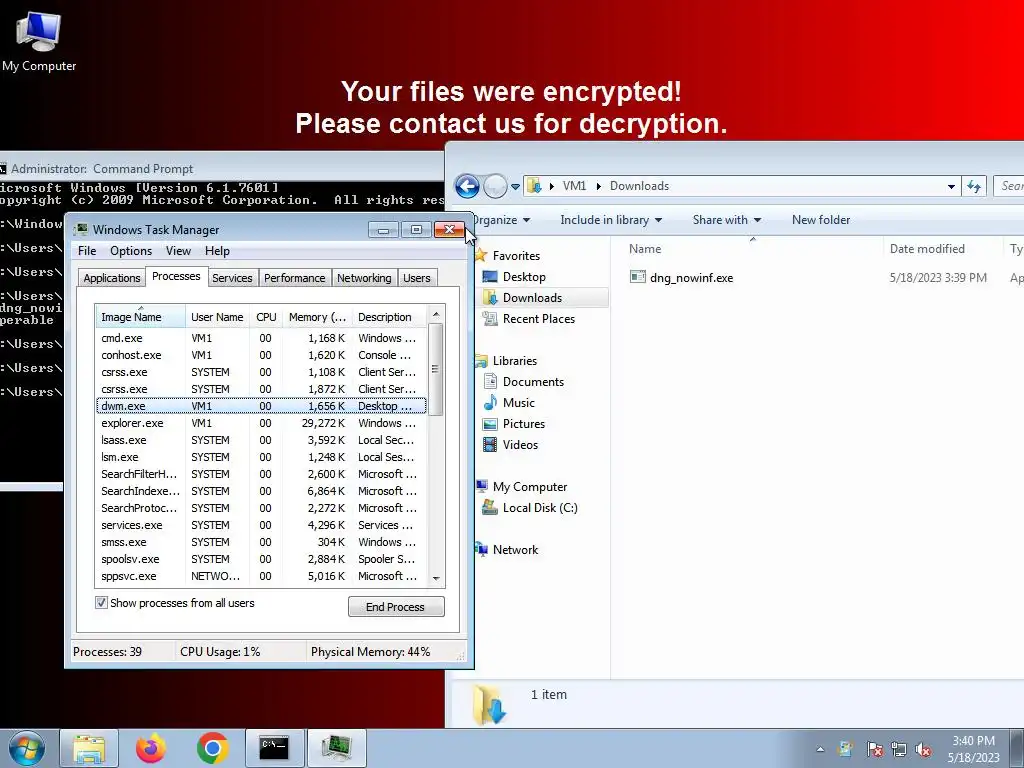Viewport: 1024px width, 768px height.
Task: Switch to the Networking tab
Action: (364, 278)
